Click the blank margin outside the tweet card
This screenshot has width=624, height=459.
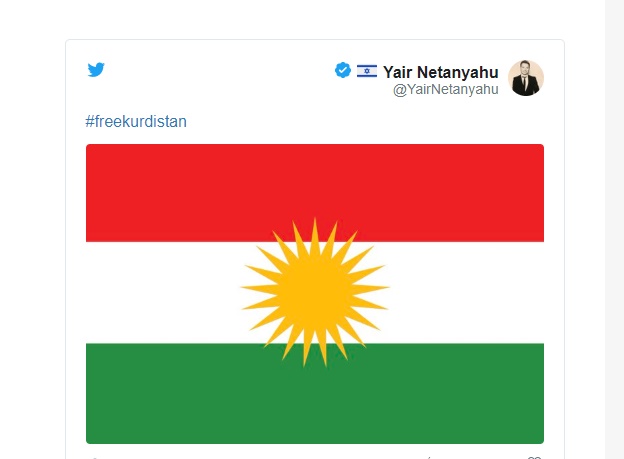pyautogui.click(x=32, y=239)
